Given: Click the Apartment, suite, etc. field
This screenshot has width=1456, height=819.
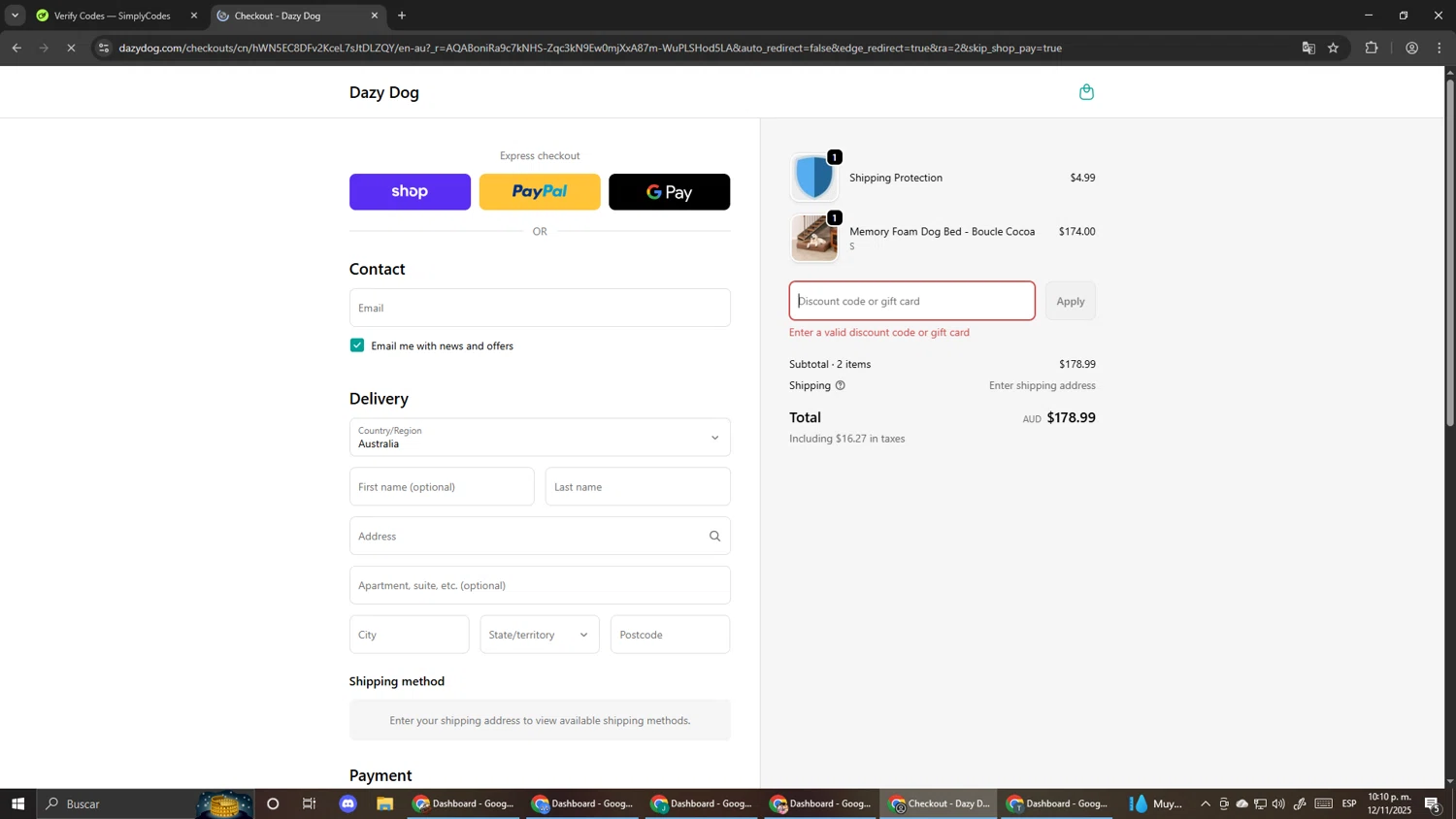Looking at the screenshot, I should 540,585.
